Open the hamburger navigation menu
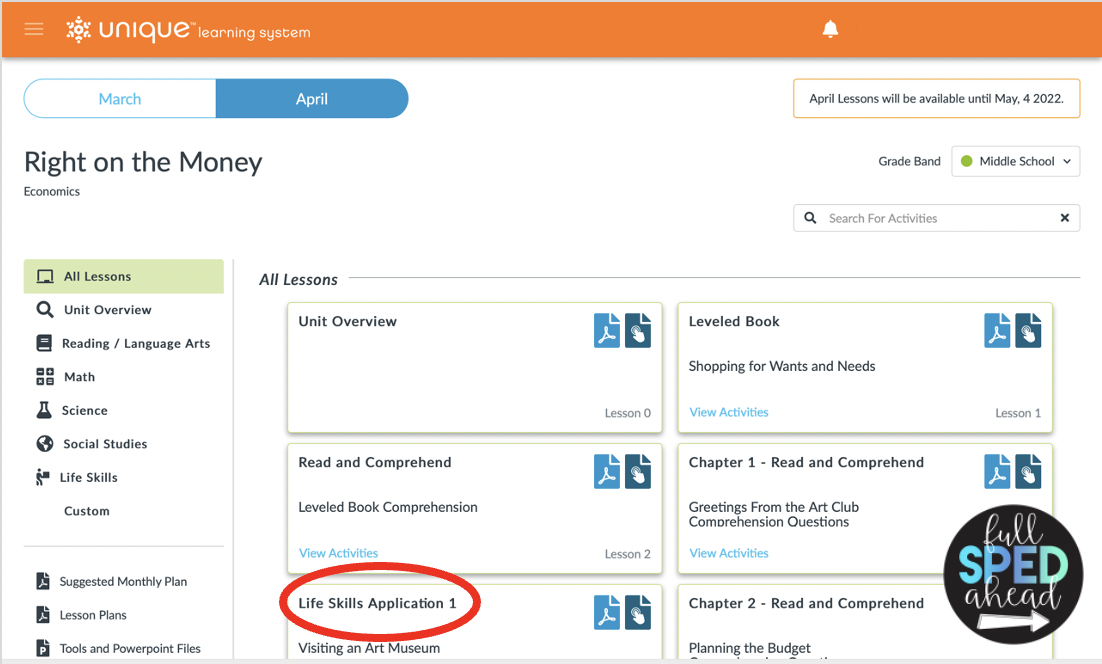Viewport: 1102px width, 664px height. tap(34, 29)
